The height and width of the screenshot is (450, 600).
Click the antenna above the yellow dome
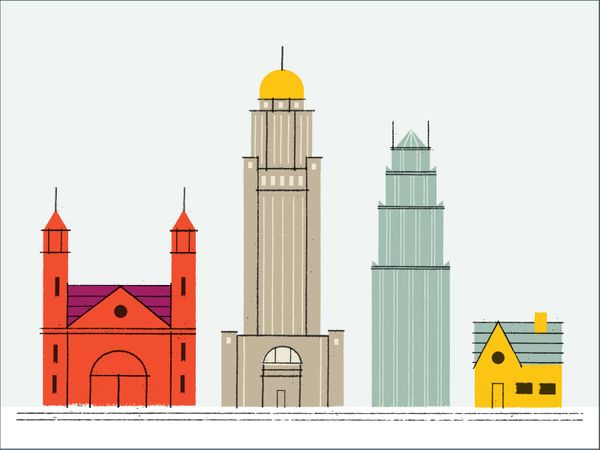(281, 57)
